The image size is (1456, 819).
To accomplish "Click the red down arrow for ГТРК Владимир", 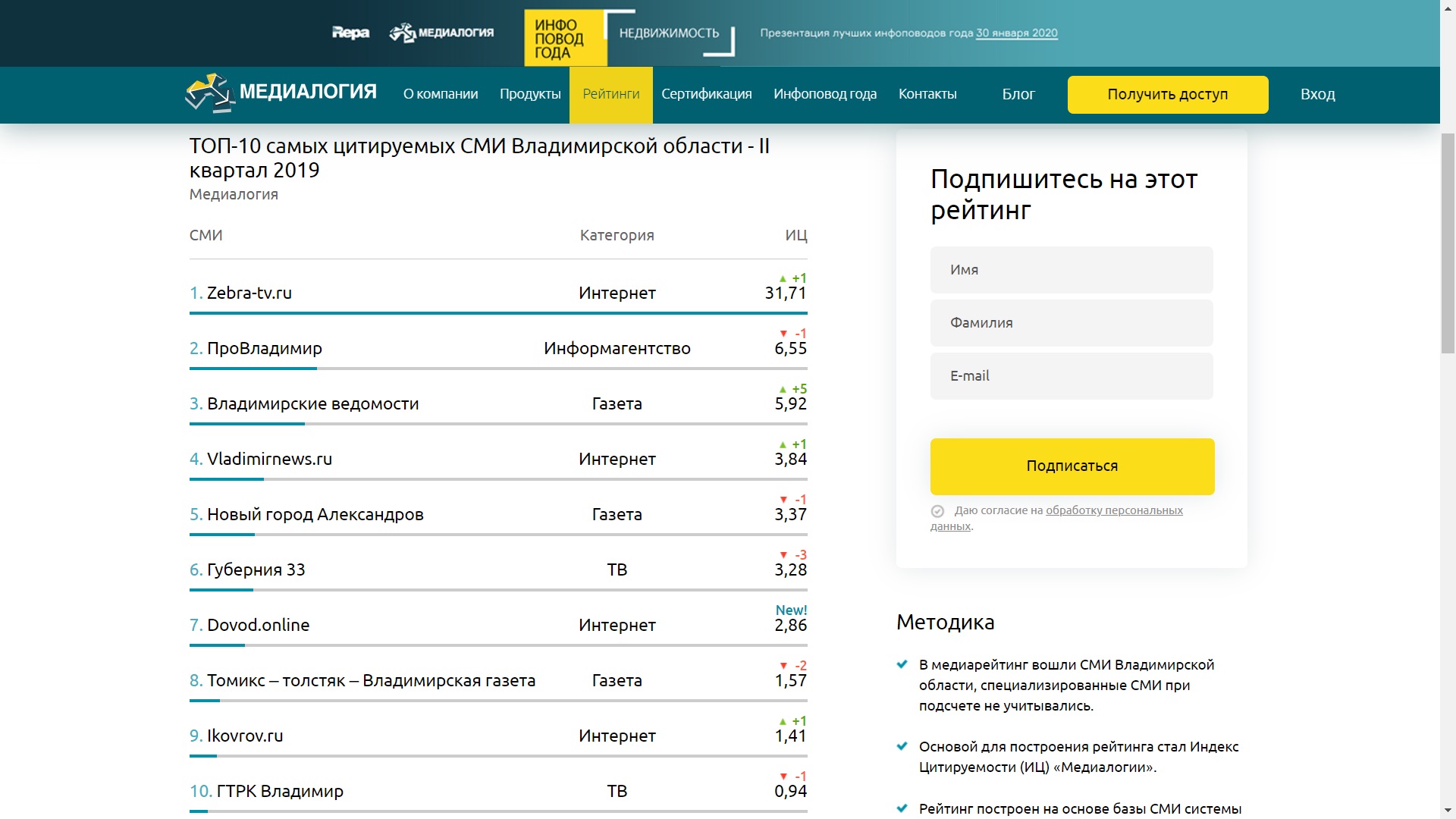I will tap(783, 777).
